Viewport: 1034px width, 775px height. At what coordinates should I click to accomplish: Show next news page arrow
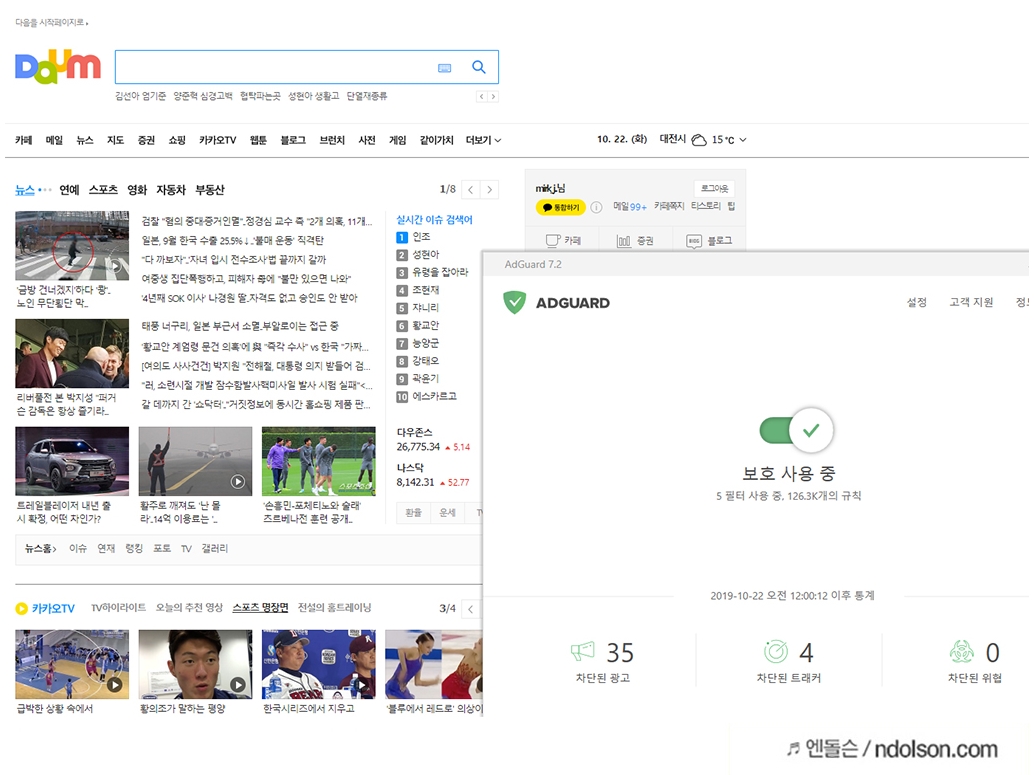[489, 190]
